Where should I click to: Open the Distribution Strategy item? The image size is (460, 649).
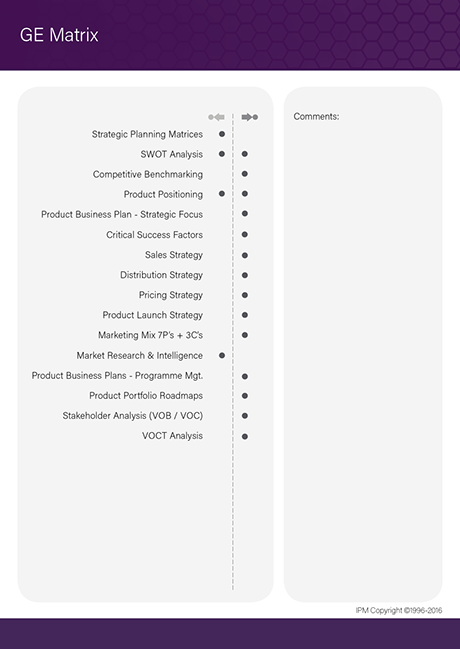[x=161, y=275]
